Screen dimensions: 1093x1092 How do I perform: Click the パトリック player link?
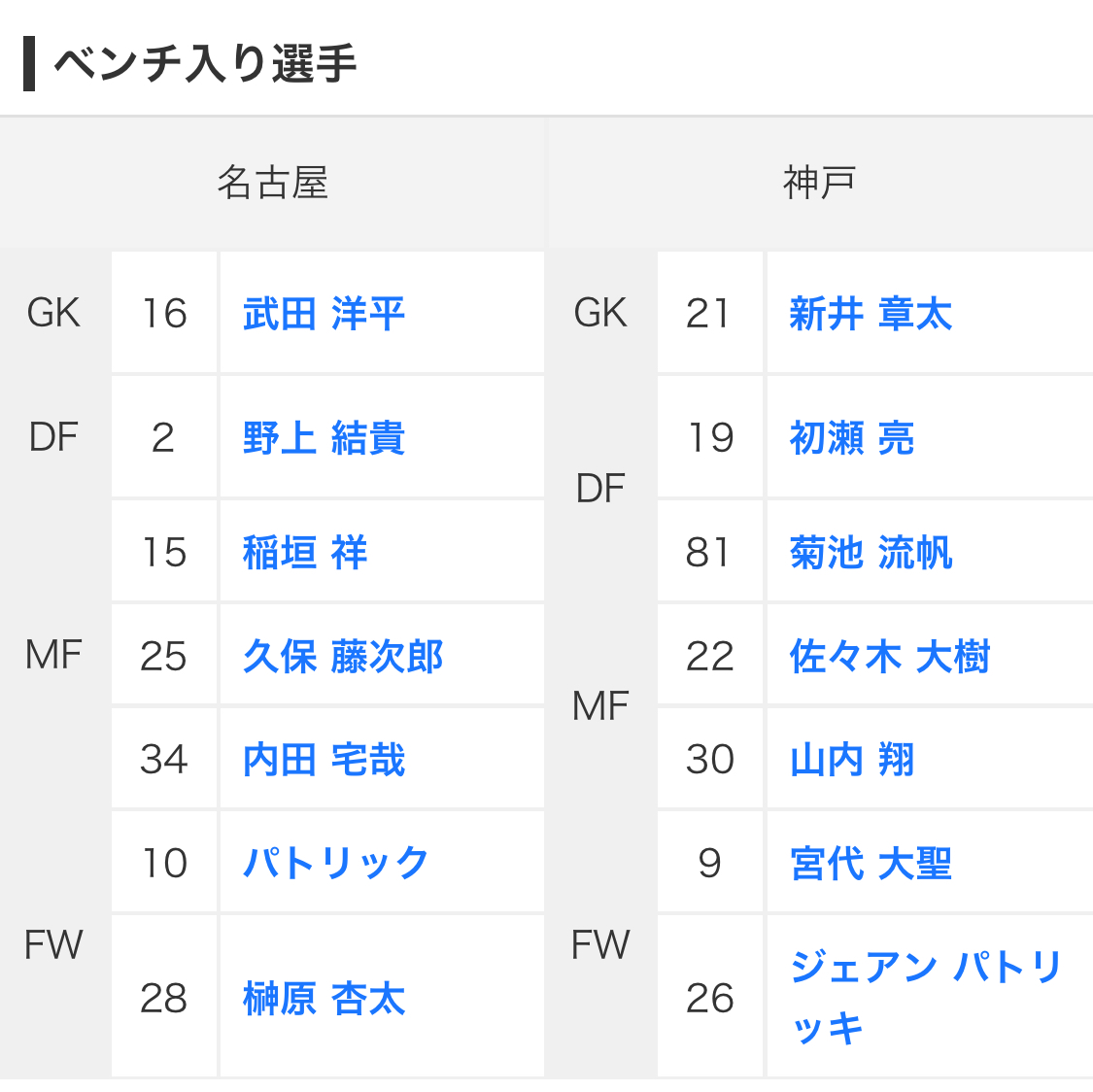pyautogui.click(x=336, y=863)
